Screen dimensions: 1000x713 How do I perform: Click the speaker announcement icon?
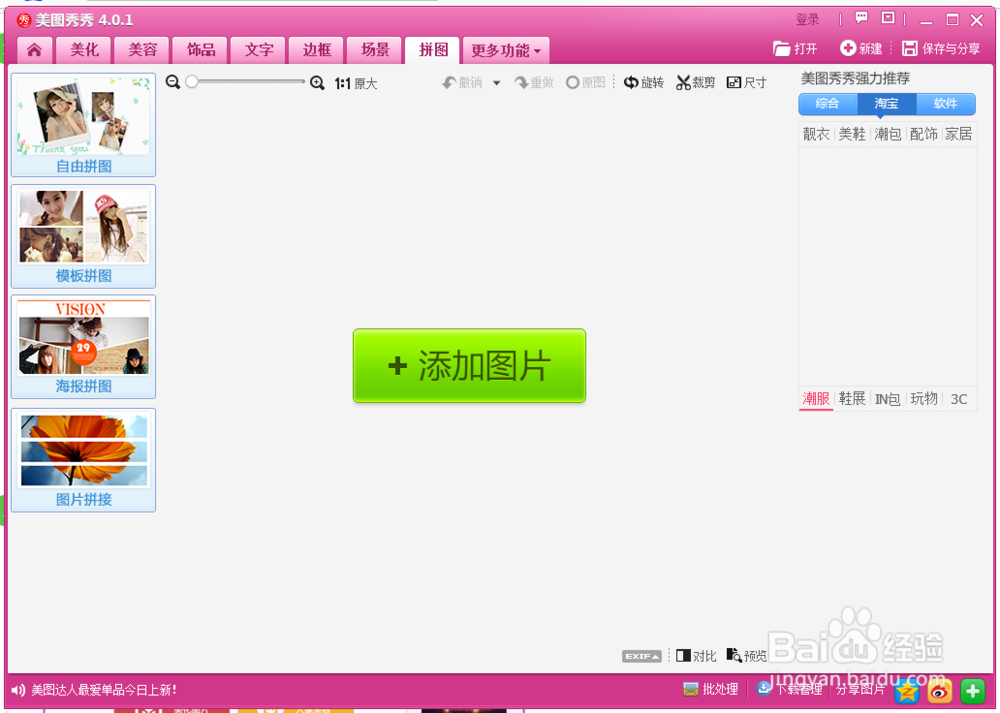click(18, 690)
